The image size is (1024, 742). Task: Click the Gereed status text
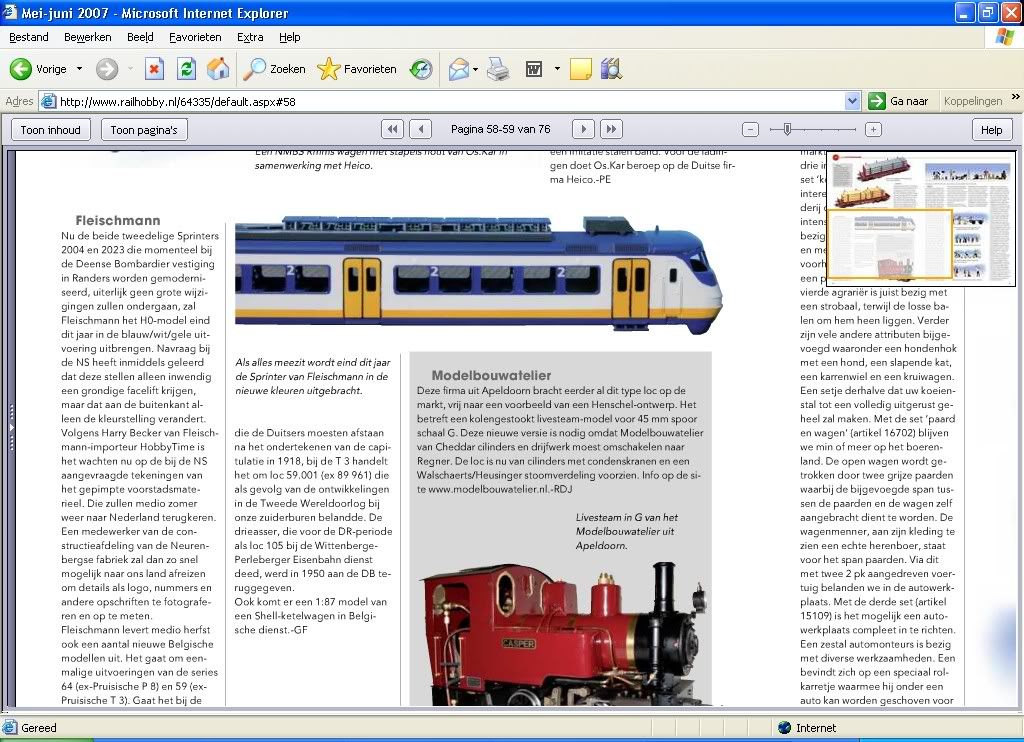click(39, 728)
